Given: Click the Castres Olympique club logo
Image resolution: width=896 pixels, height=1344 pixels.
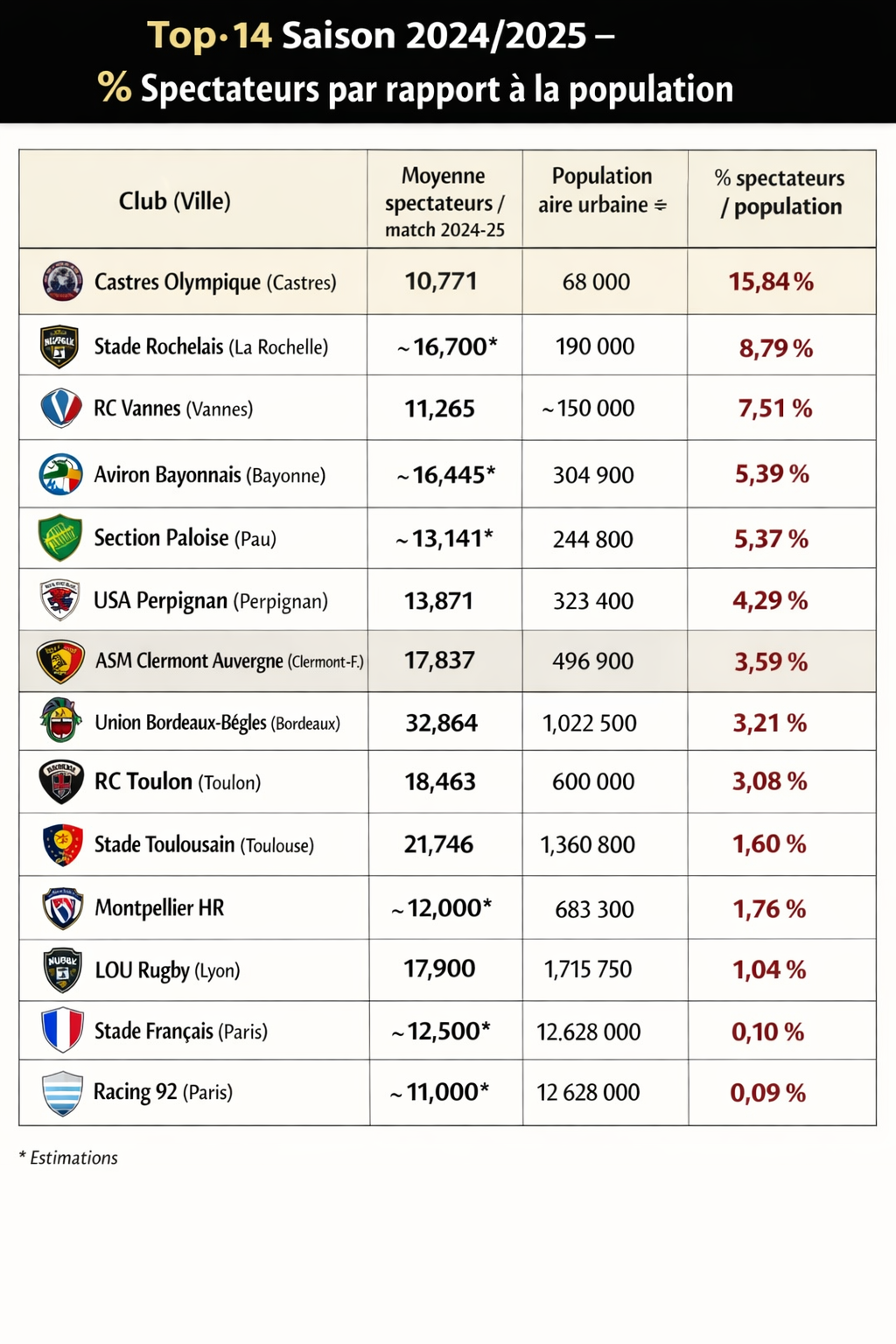Looking at the screenshot, I should coord(62,282).
